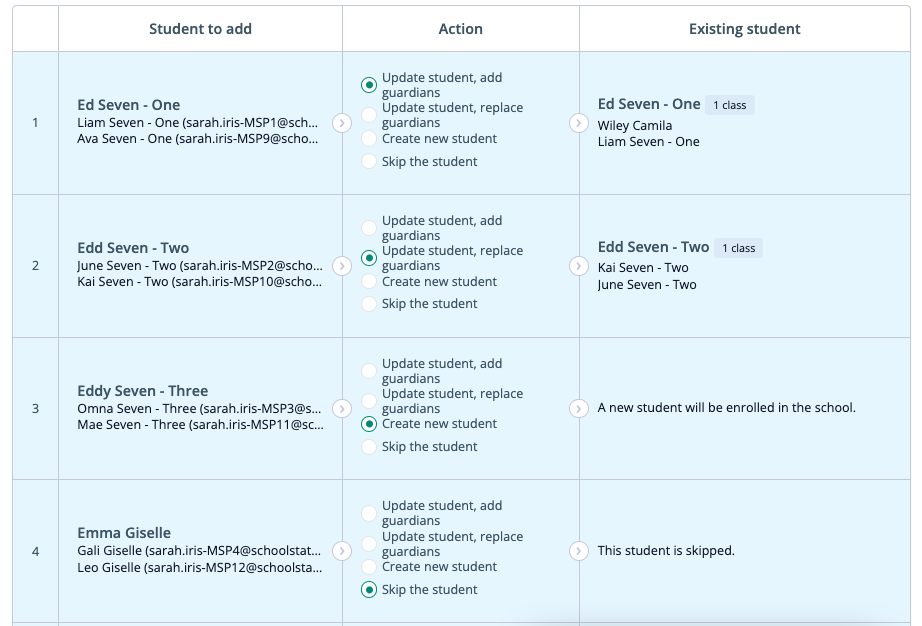Click arrow before 'This student is skipped'

point(578,551)
